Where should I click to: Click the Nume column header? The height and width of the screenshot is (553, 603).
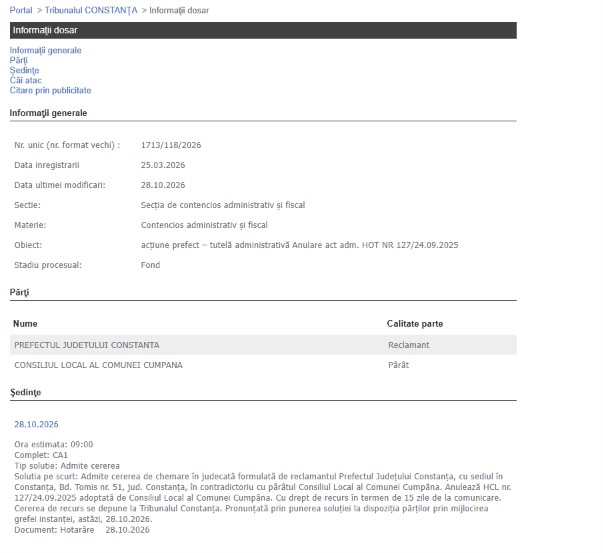[x=25, y=324]
